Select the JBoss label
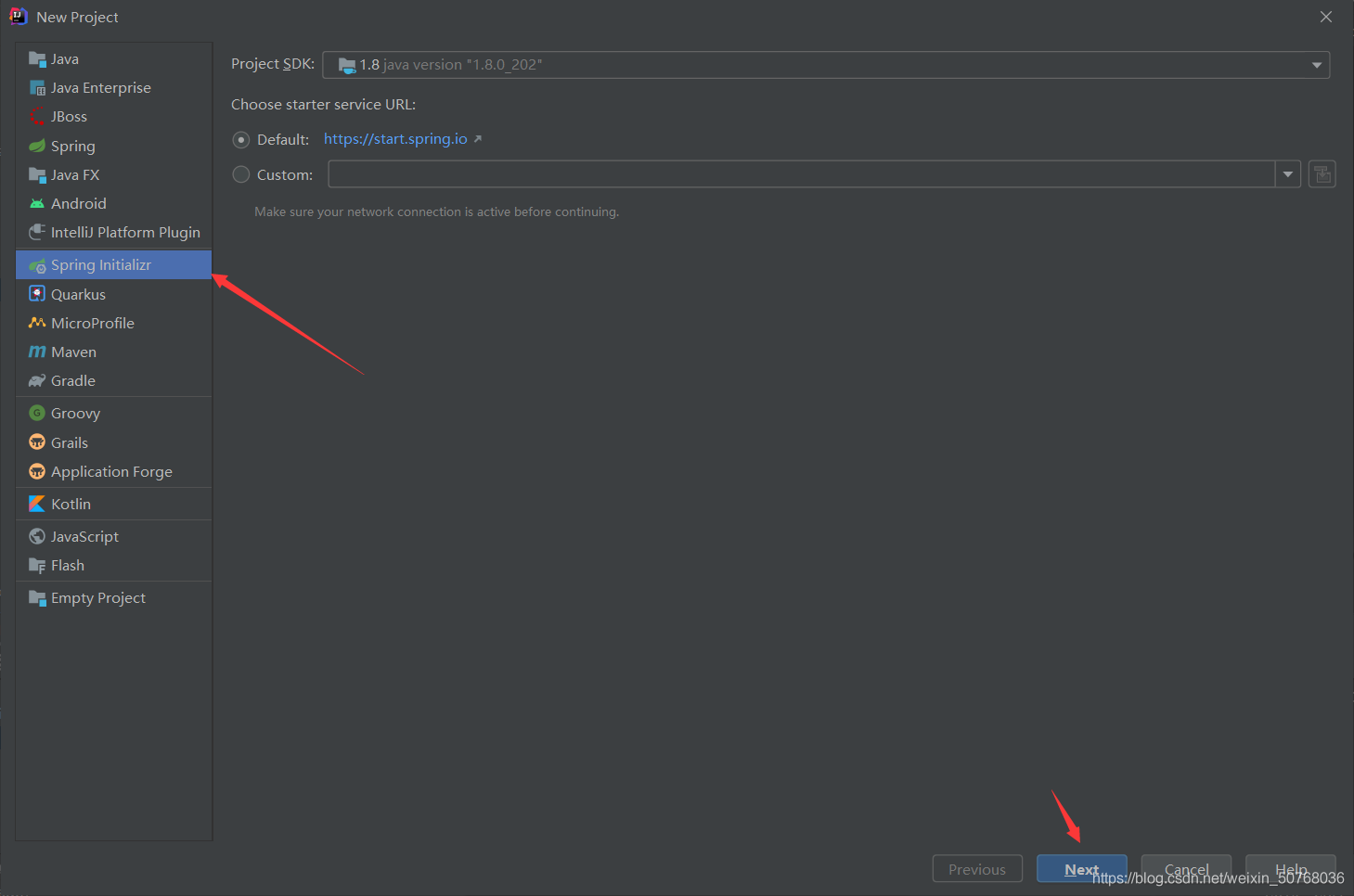Screen dimensions: 1354x896 click(70, 117)
